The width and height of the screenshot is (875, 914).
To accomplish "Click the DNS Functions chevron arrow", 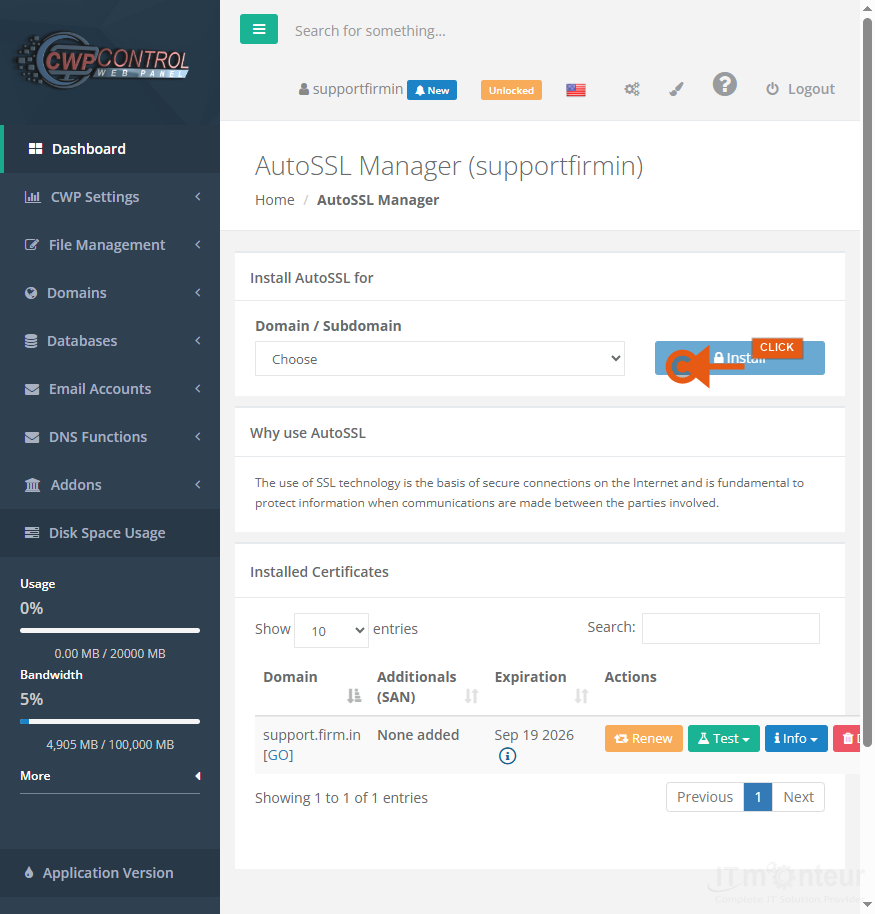I will pos(198,436).
